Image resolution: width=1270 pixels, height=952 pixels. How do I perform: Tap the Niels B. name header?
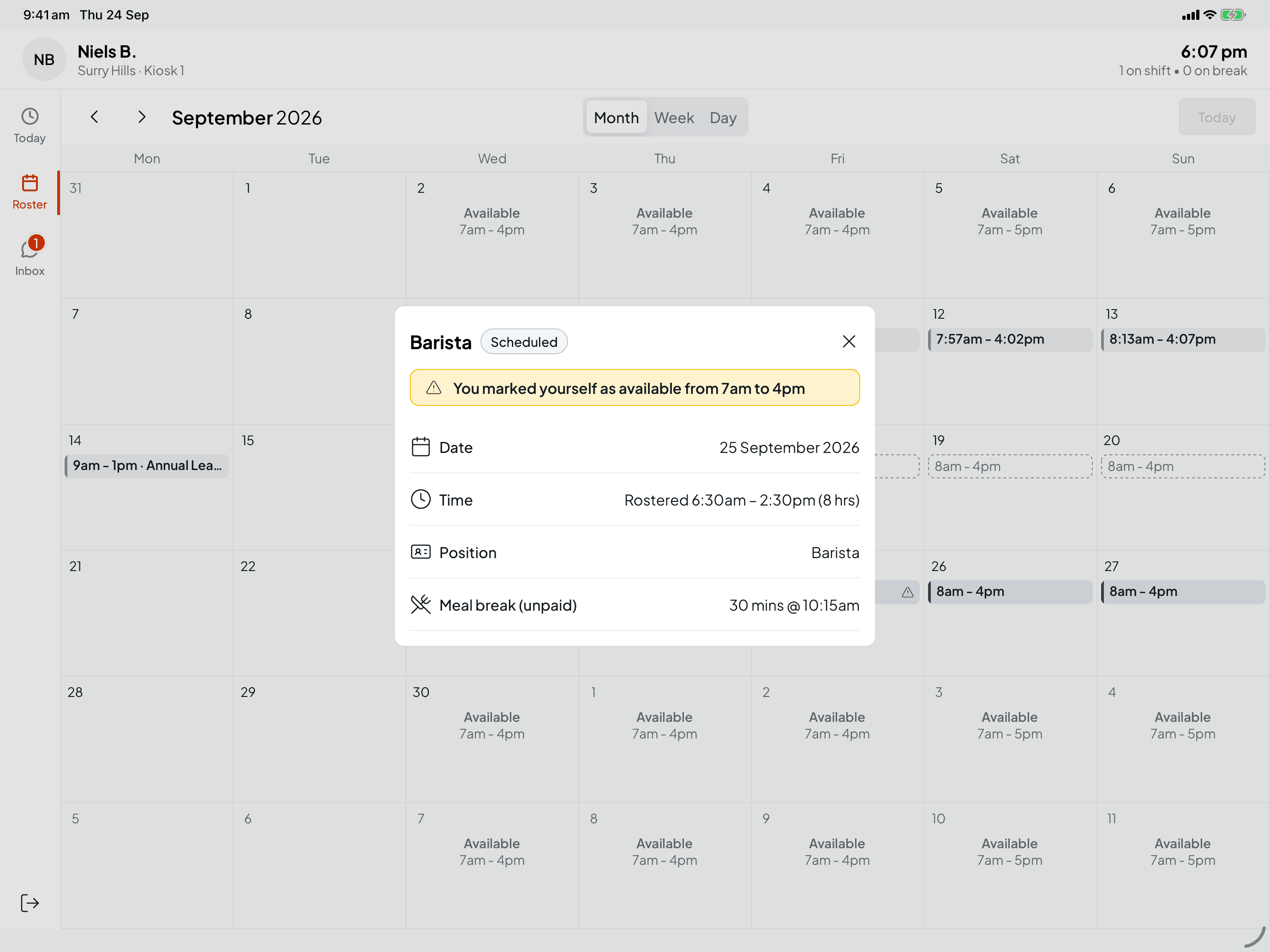[x=107, y=52]
